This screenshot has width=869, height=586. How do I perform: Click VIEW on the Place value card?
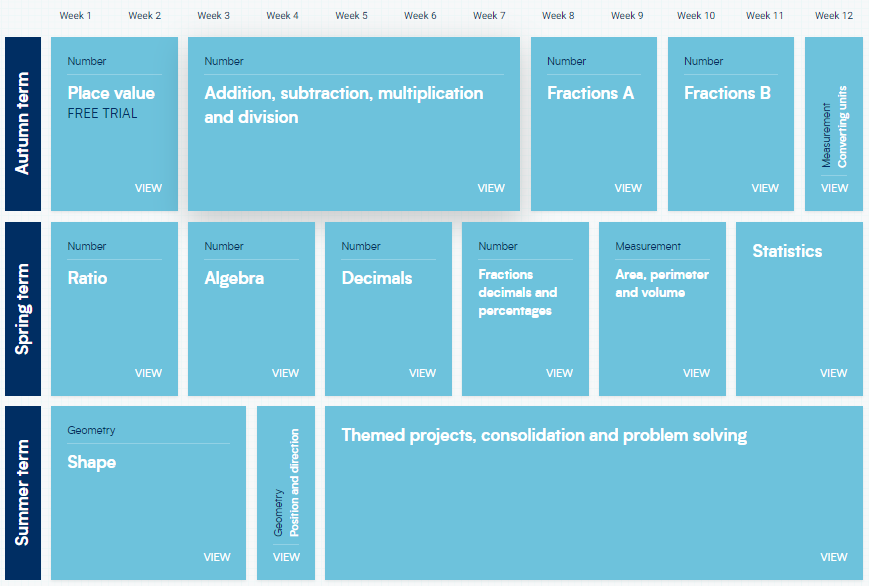tap(148, 188)
